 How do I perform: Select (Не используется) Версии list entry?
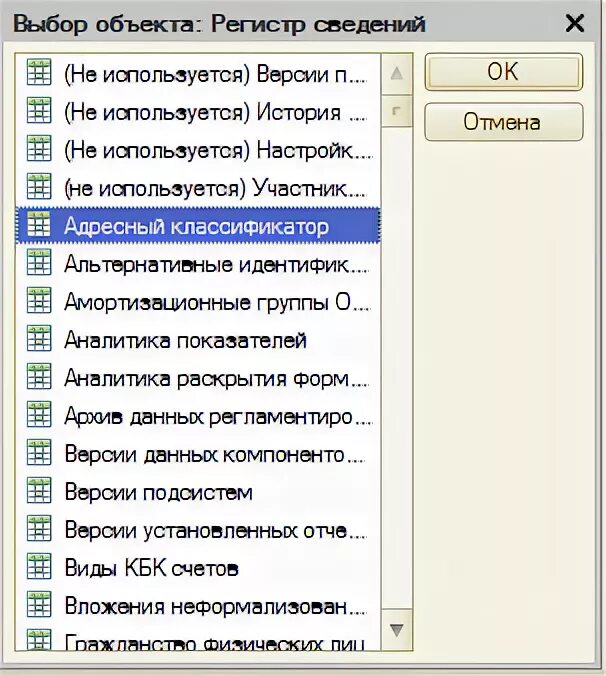coord(198,74)
